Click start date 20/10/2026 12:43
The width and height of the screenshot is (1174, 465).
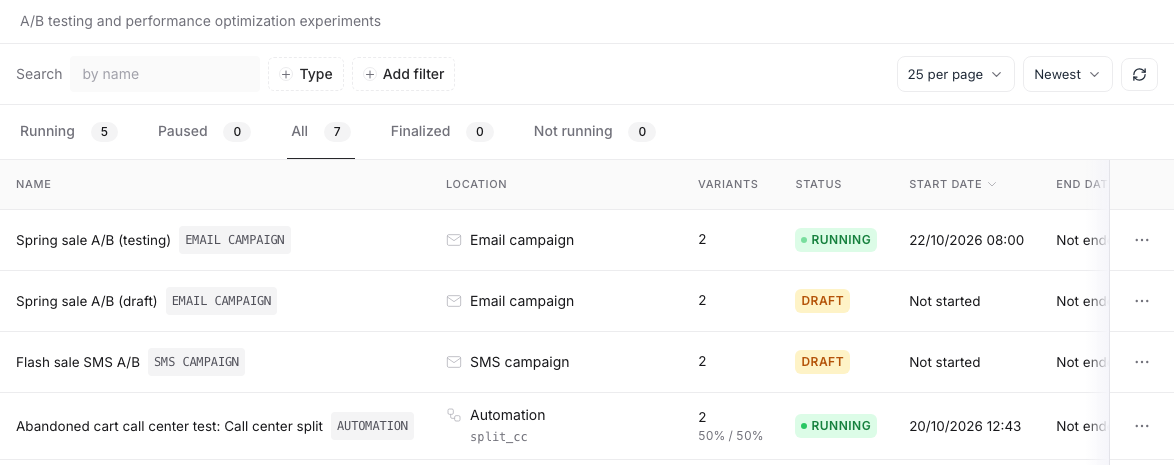[965, 426]
